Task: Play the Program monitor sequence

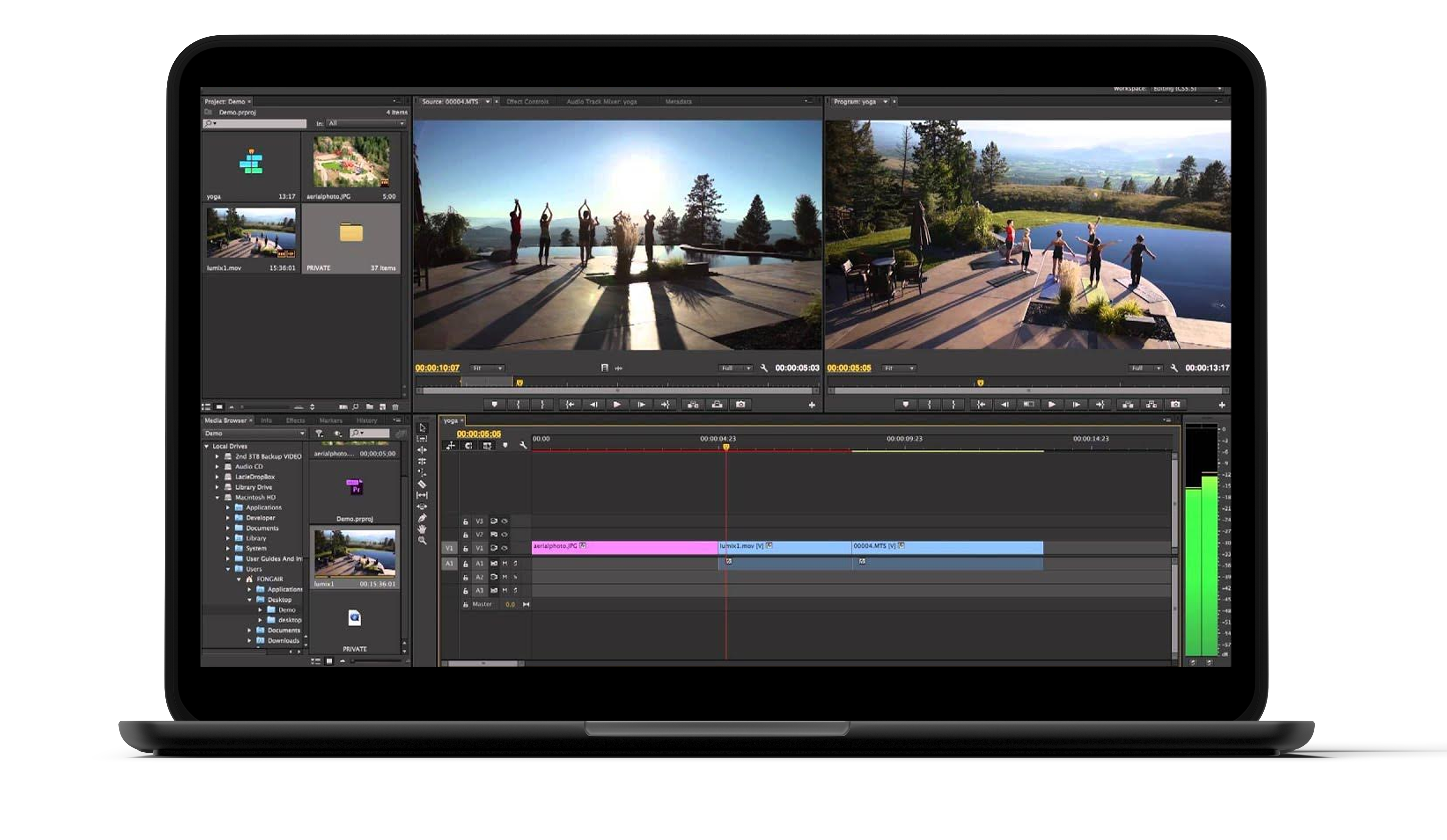Action: pyautogui.click(x=1052, y=405)
